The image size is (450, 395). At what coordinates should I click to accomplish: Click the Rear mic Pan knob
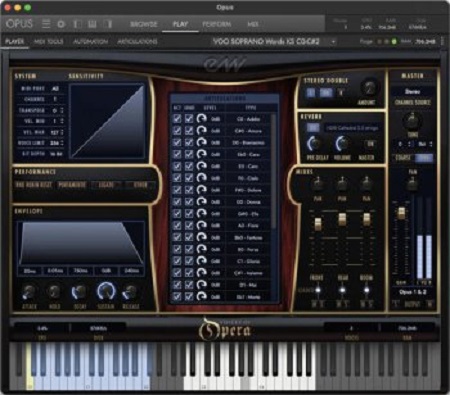coord(342,184)
